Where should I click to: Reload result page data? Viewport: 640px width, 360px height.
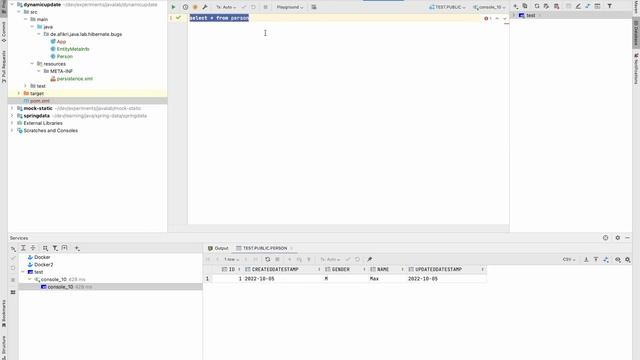pos(267,260)
